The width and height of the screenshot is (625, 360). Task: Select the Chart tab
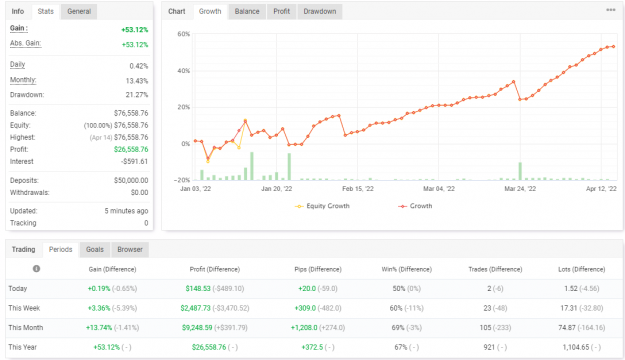(177, 12)
